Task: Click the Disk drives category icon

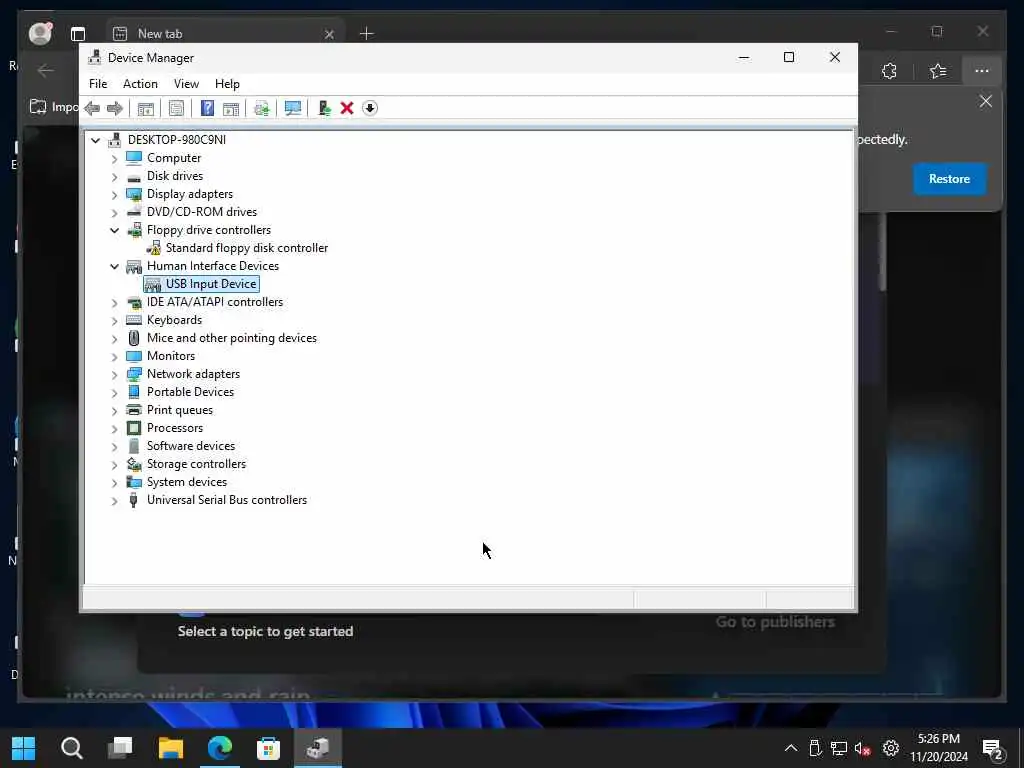Action: [x=134, y=177]
